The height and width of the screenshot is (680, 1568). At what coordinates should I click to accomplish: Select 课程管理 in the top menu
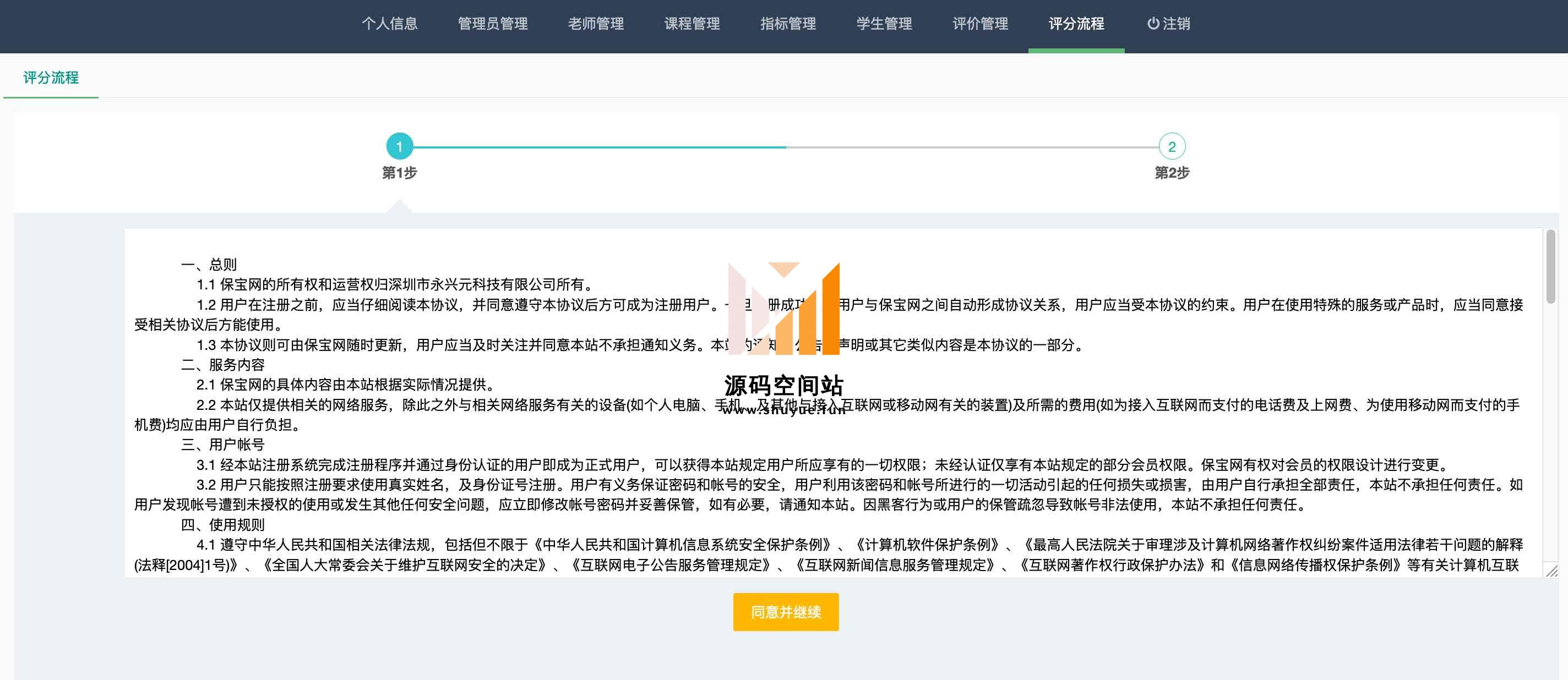(x=692, y=24)
